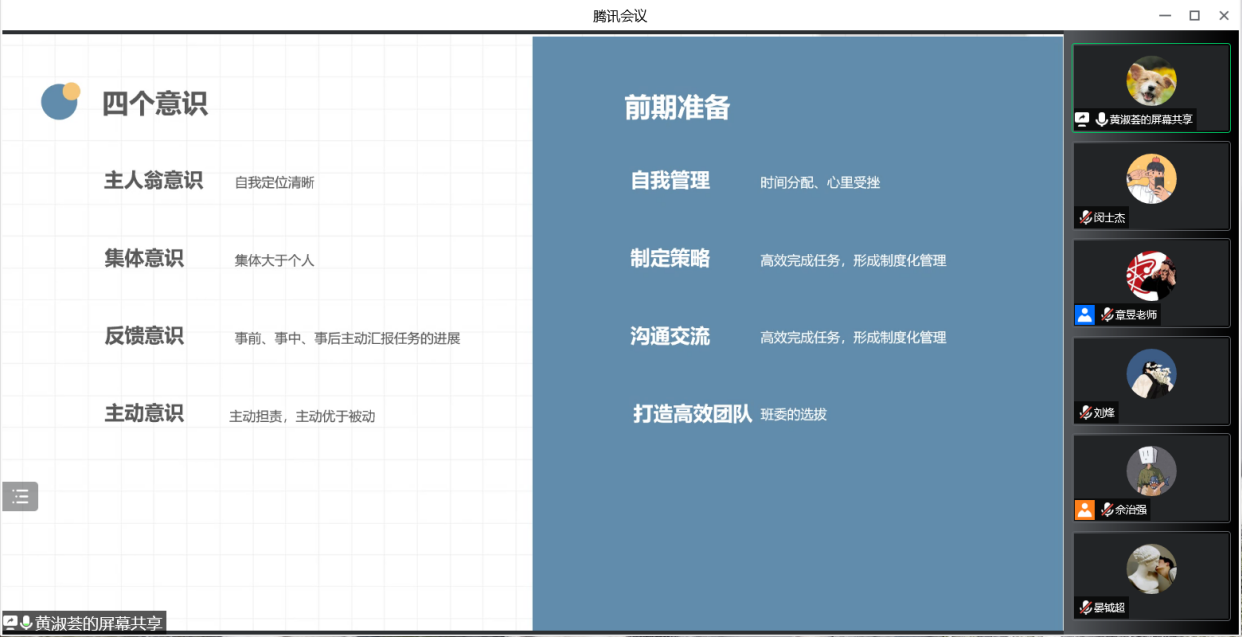
Task: Click screen share icon in 黄淑荟 tile
Action: tap(1082, 119)
